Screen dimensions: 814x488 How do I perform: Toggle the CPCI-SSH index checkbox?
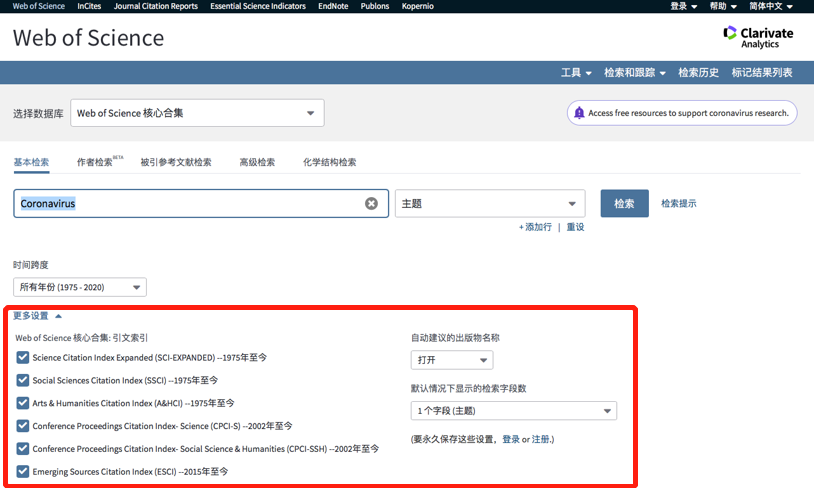(22, 449)
